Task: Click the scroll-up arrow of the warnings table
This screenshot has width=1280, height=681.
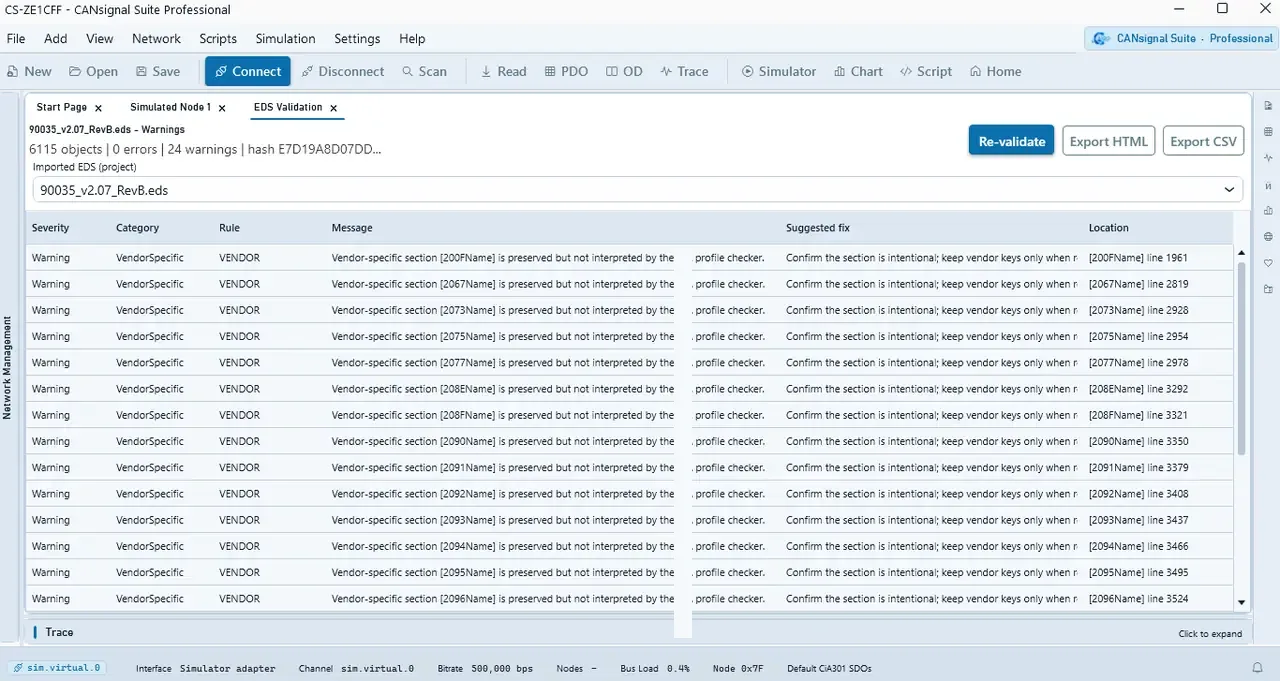Action: click(x=1242, y=253)
